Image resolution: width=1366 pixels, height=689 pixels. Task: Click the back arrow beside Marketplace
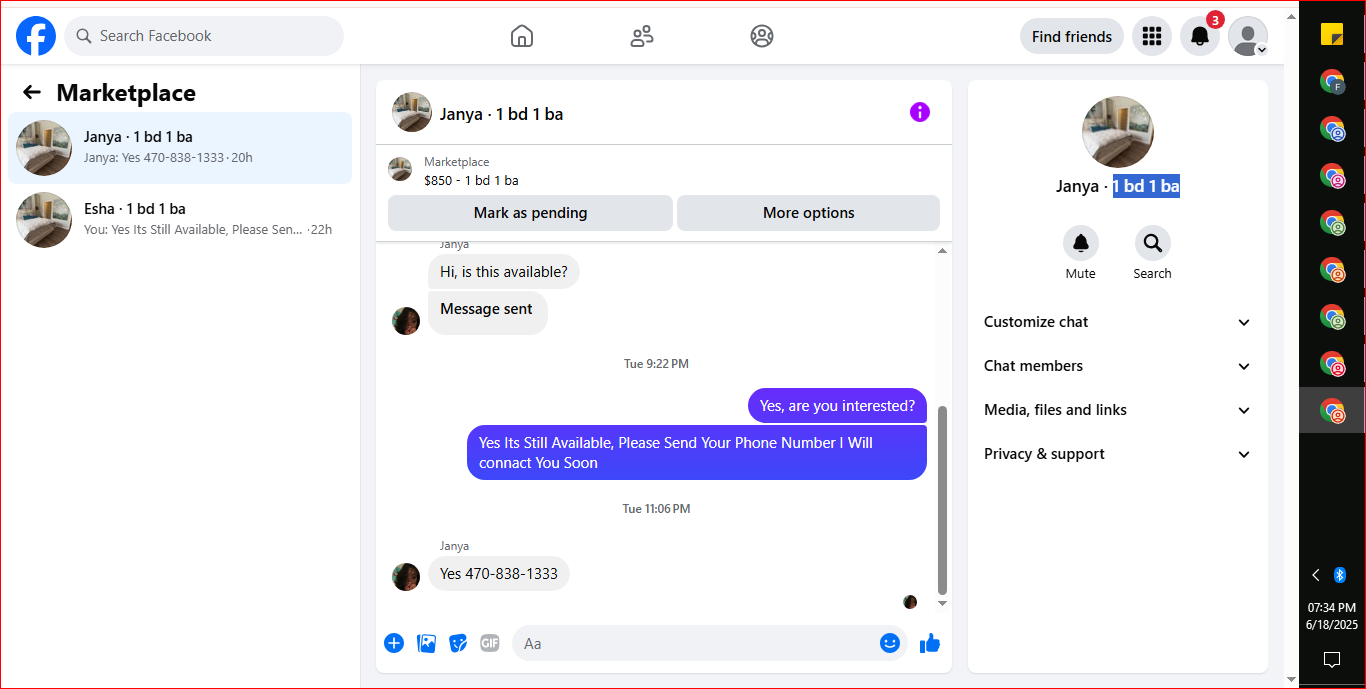click(32, 92)
